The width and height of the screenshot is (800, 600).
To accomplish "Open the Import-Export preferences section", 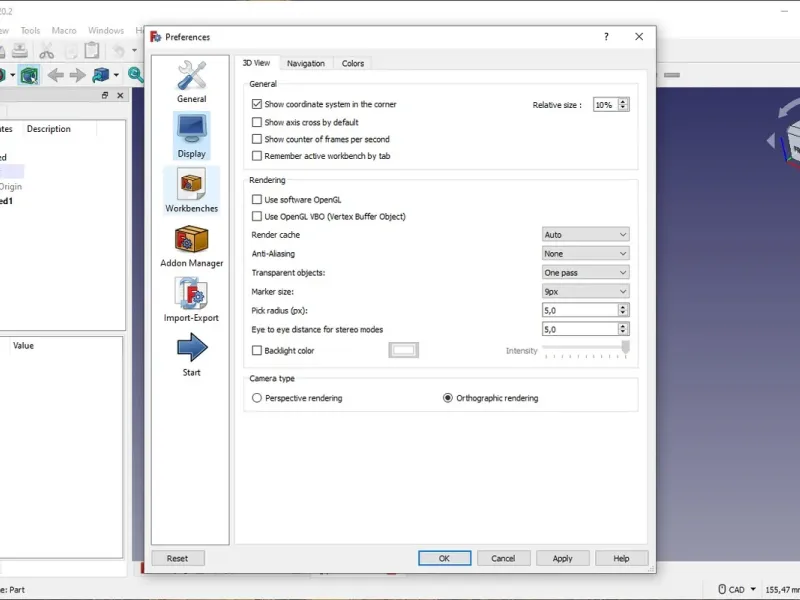I will click(x=191, y=300).
